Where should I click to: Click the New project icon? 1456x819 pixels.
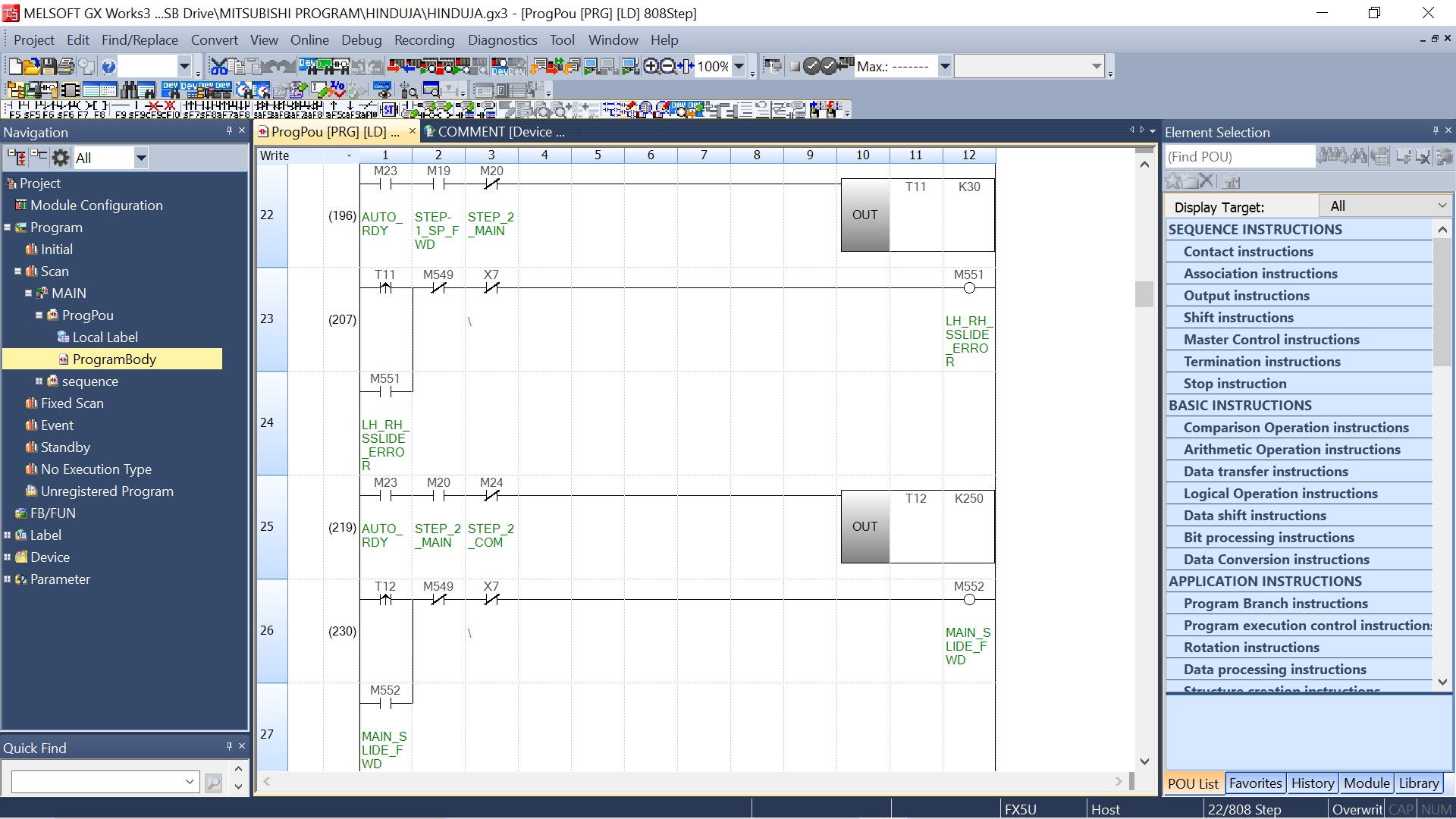[16, 67]
